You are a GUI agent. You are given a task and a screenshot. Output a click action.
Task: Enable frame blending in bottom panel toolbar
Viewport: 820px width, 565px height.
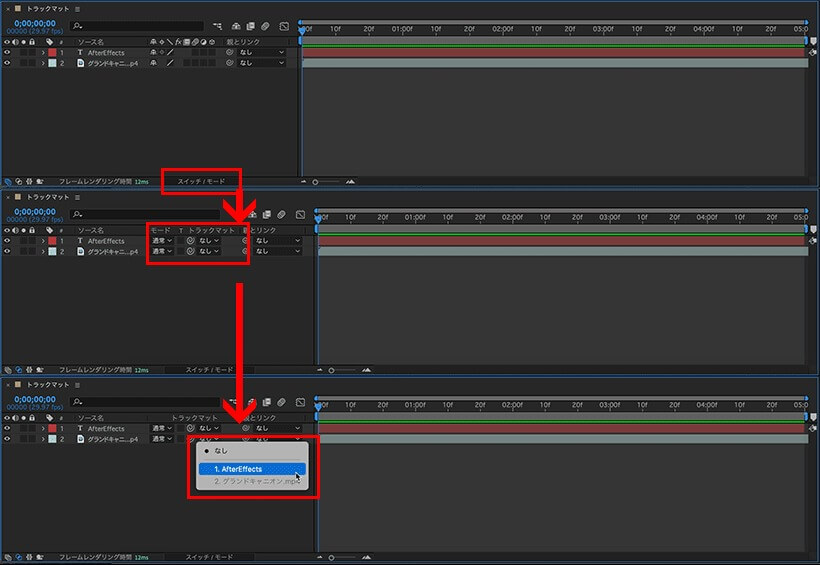[267, 402]
